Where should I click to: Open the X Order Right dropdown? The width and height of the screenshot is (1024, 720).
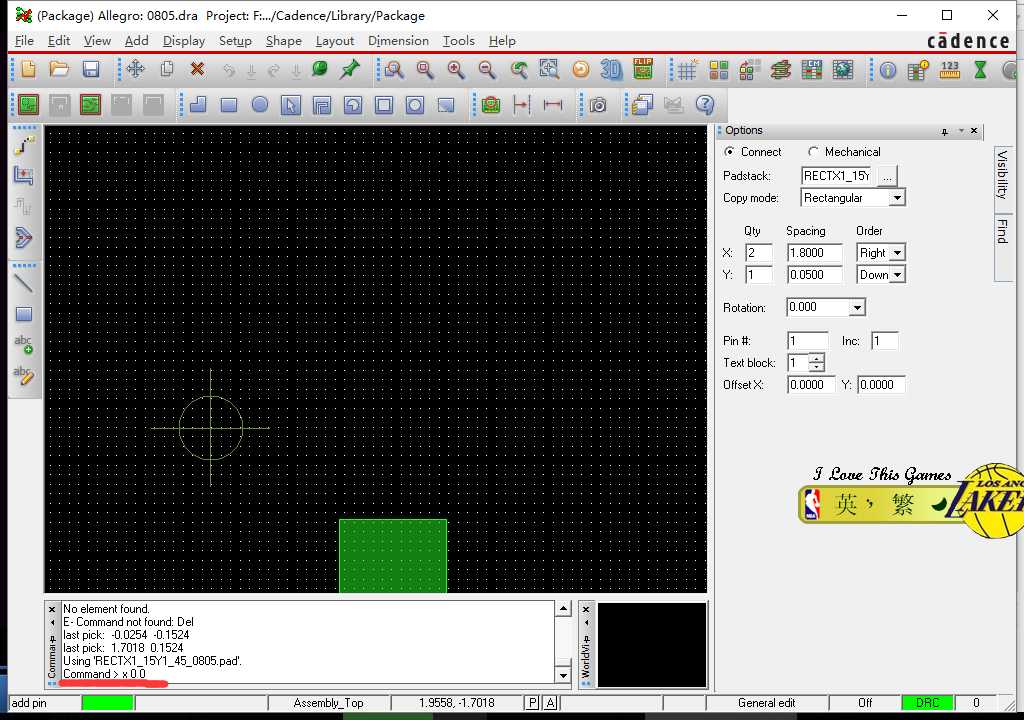tap(897, 253)
